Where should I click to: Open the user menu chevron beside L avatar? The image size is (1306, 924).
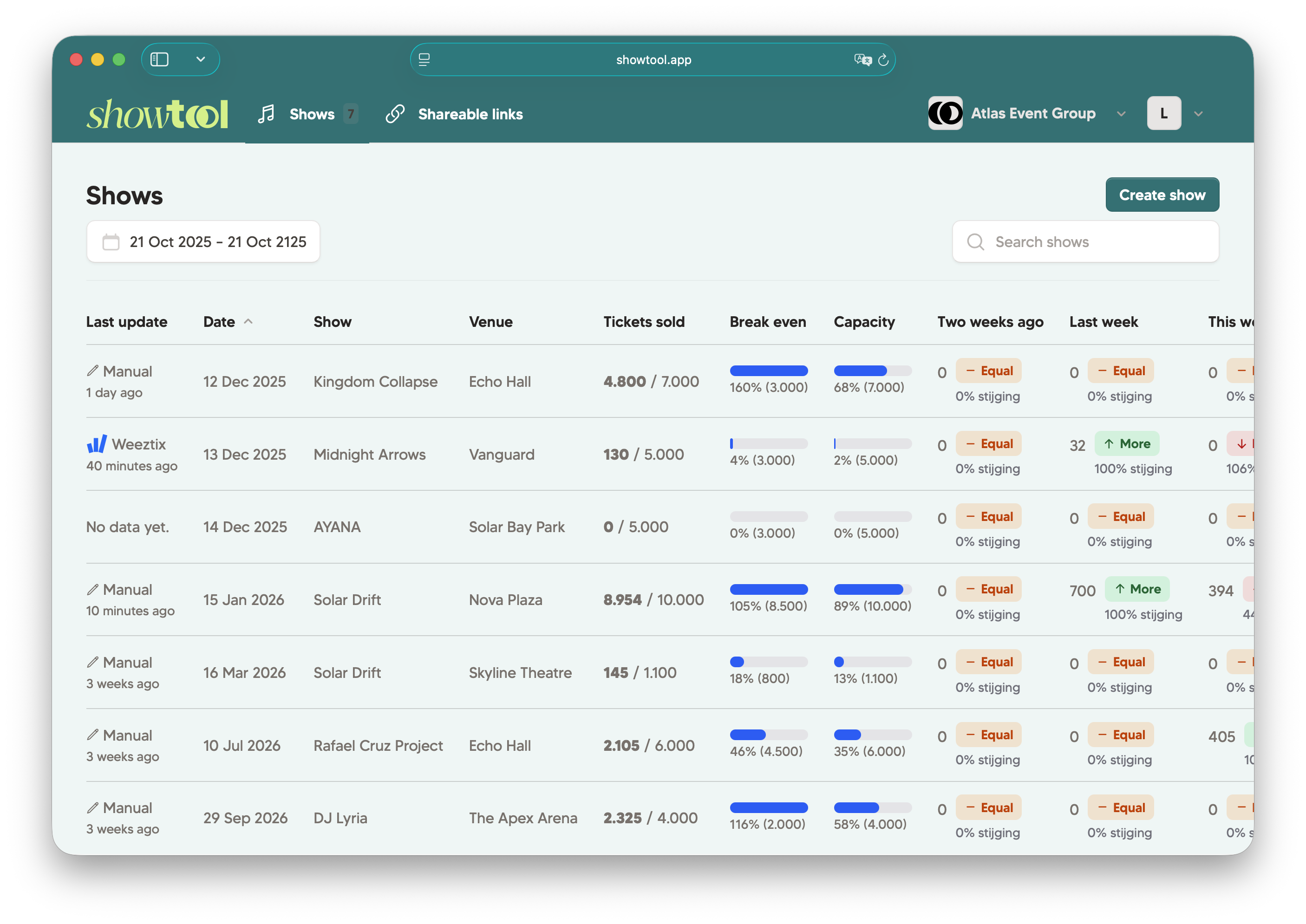click(x=1198, y=114)
